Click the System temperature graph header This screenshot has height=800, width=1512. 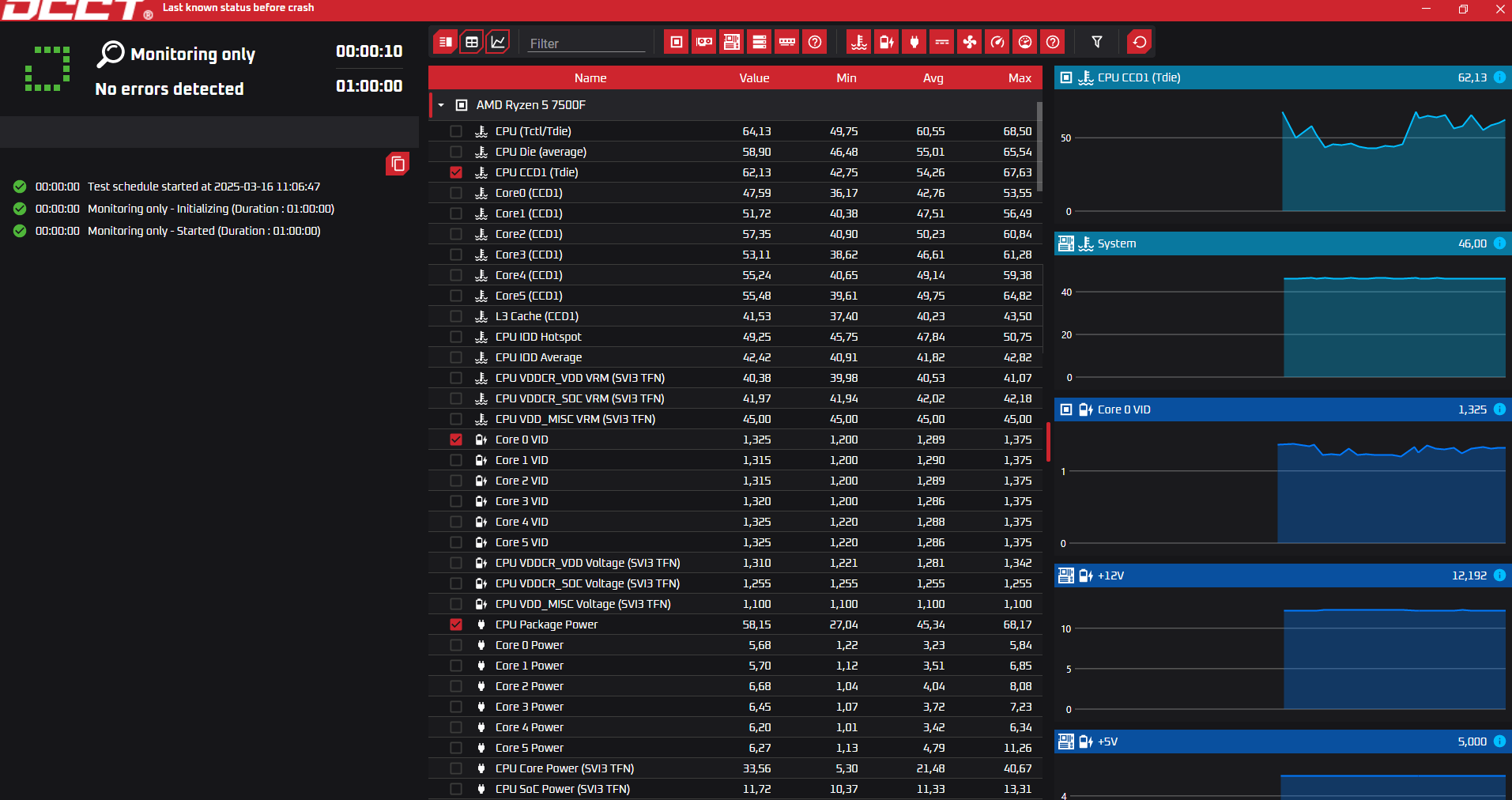(1282, 243)
